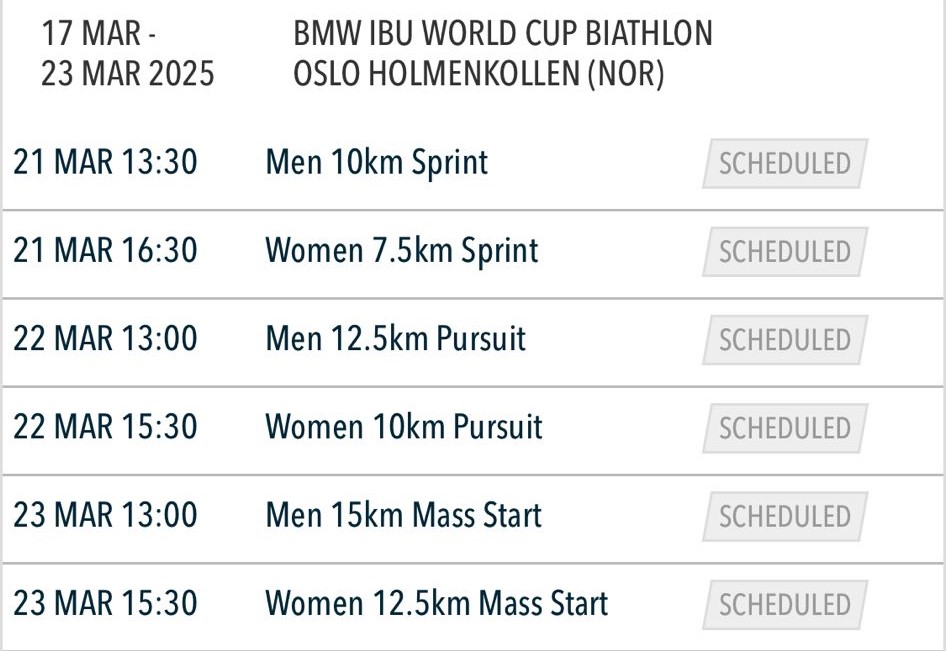Click SCHEDULED badge for Women 7.5km Sprint

click(785, 252)
